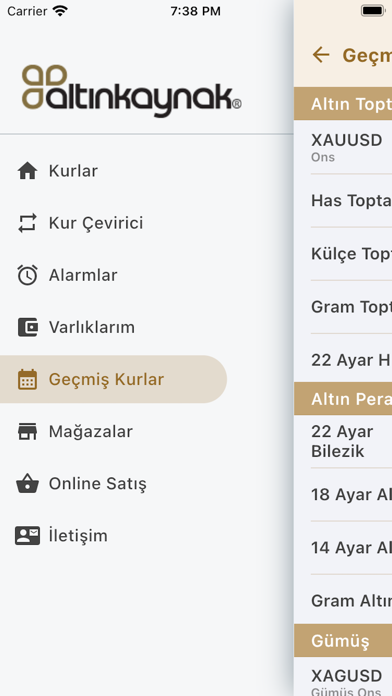The height and width of the screenshot is (696, 392).
Task: Select the 22 Ayar H row
Action: click(x=343, y=358)
